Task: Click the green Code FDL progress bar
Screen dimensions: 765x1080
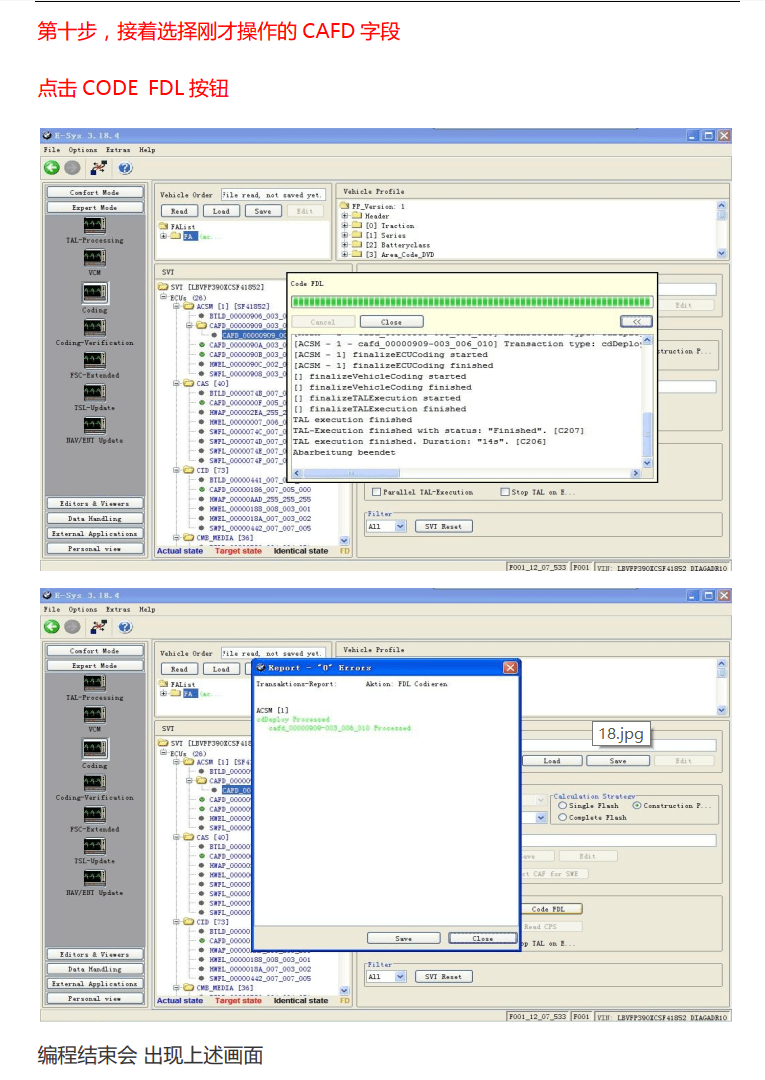Action: click(470, 301)
